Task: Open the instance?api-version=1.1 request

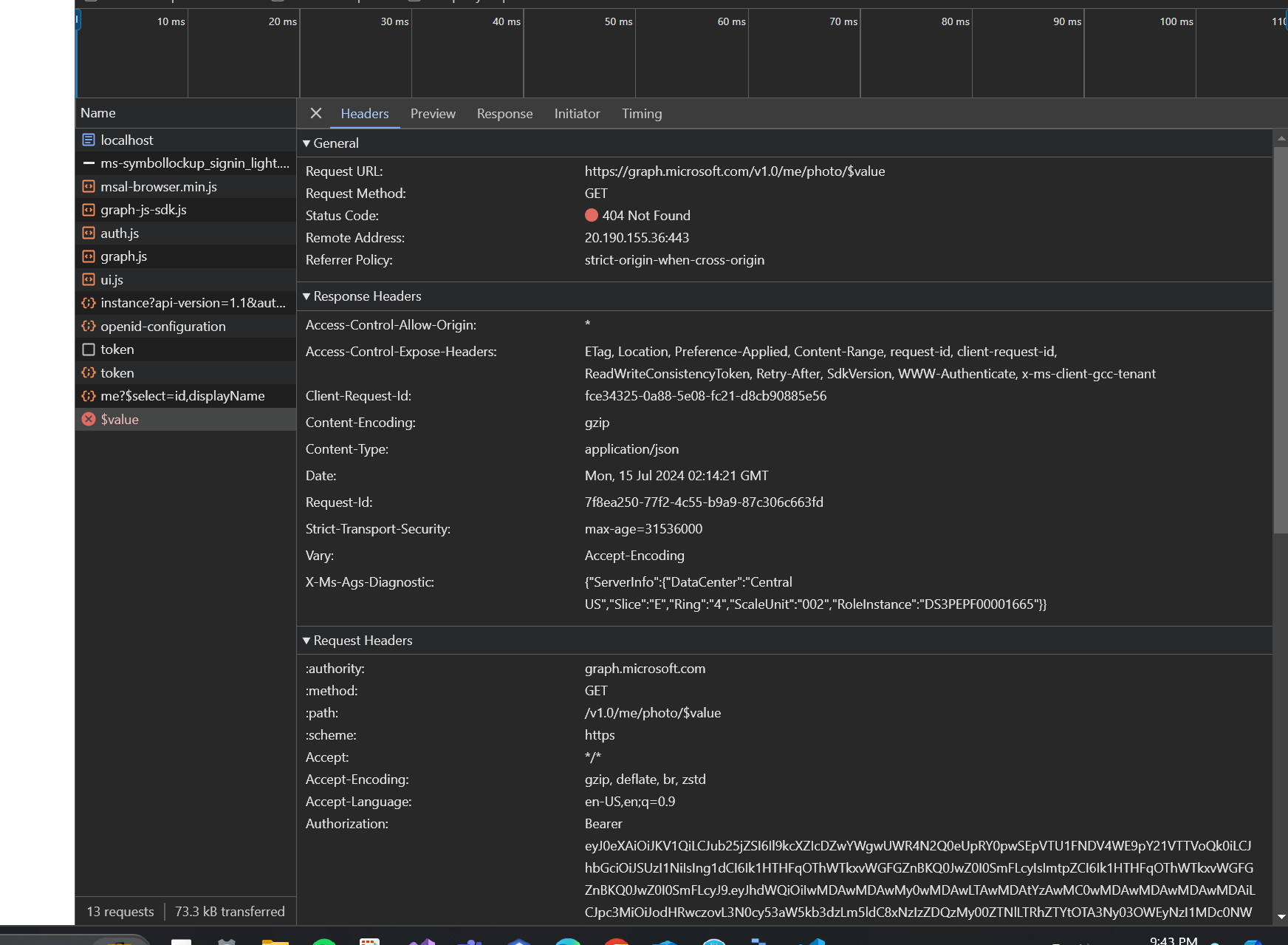Action: [x=185, y=303]
